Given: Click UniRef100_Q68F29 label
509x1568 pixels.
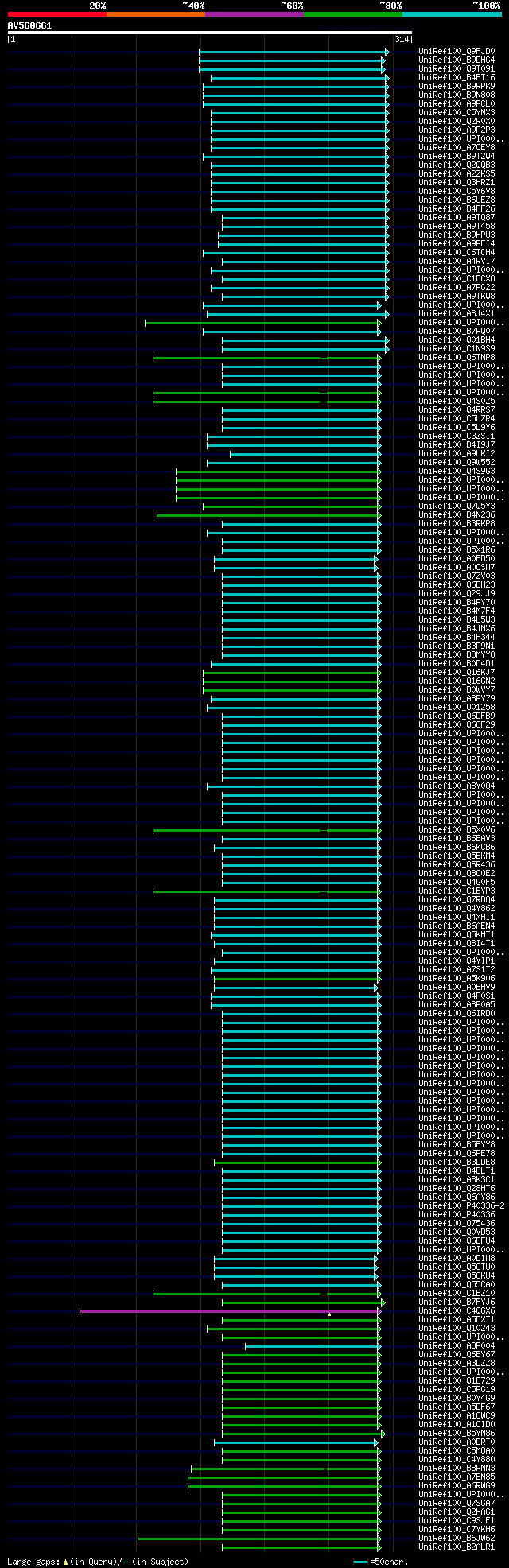Looking at the screenshot, I should tap(457, 724).
